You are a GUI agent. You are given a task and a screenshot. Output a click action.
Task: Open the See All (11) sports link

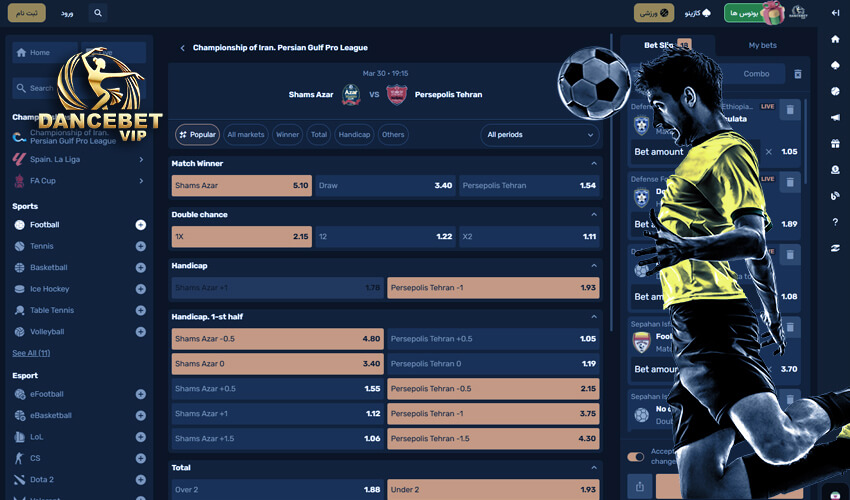tap(31, 353)
